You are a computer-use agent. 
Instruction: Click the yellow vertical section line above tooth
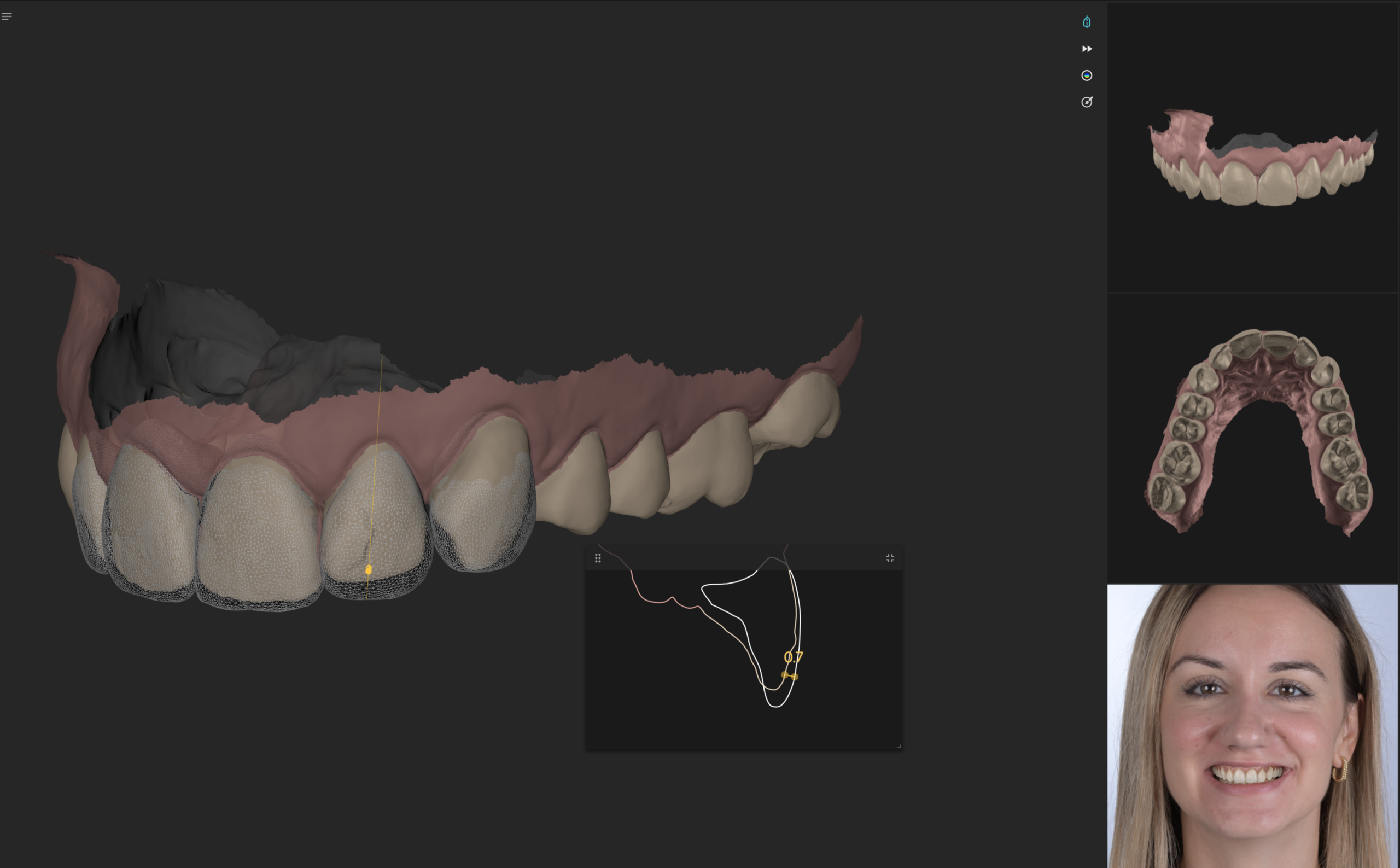(380, 402)
